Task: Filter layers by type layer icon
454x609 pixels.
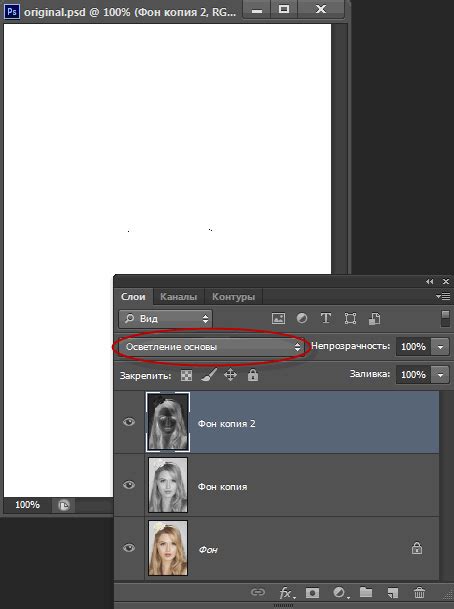Action: [x=326, y=318]
